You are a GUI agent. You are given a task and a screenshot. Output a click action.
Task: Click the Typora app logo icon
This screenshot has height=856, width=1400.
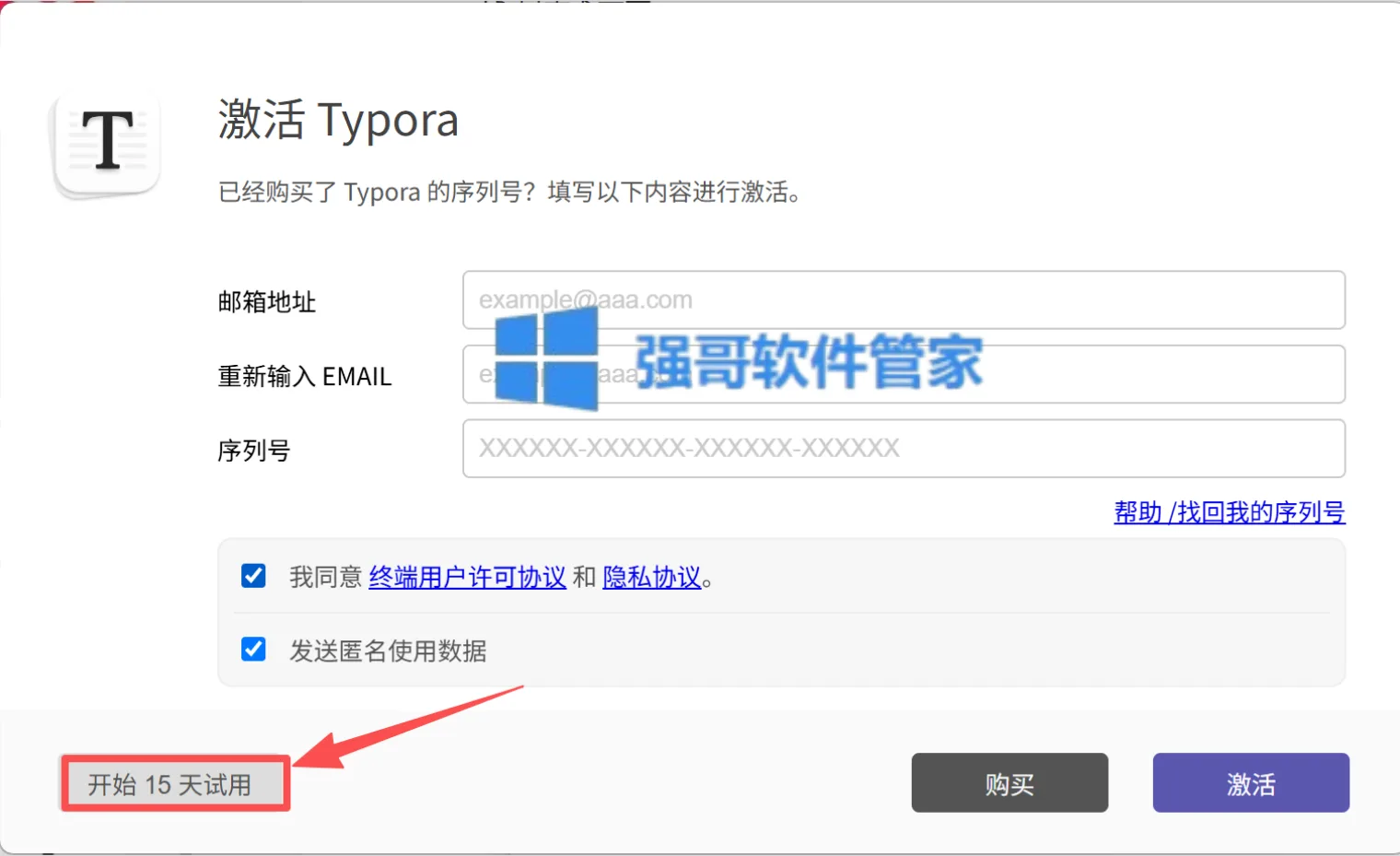click(x=107, y=145)
